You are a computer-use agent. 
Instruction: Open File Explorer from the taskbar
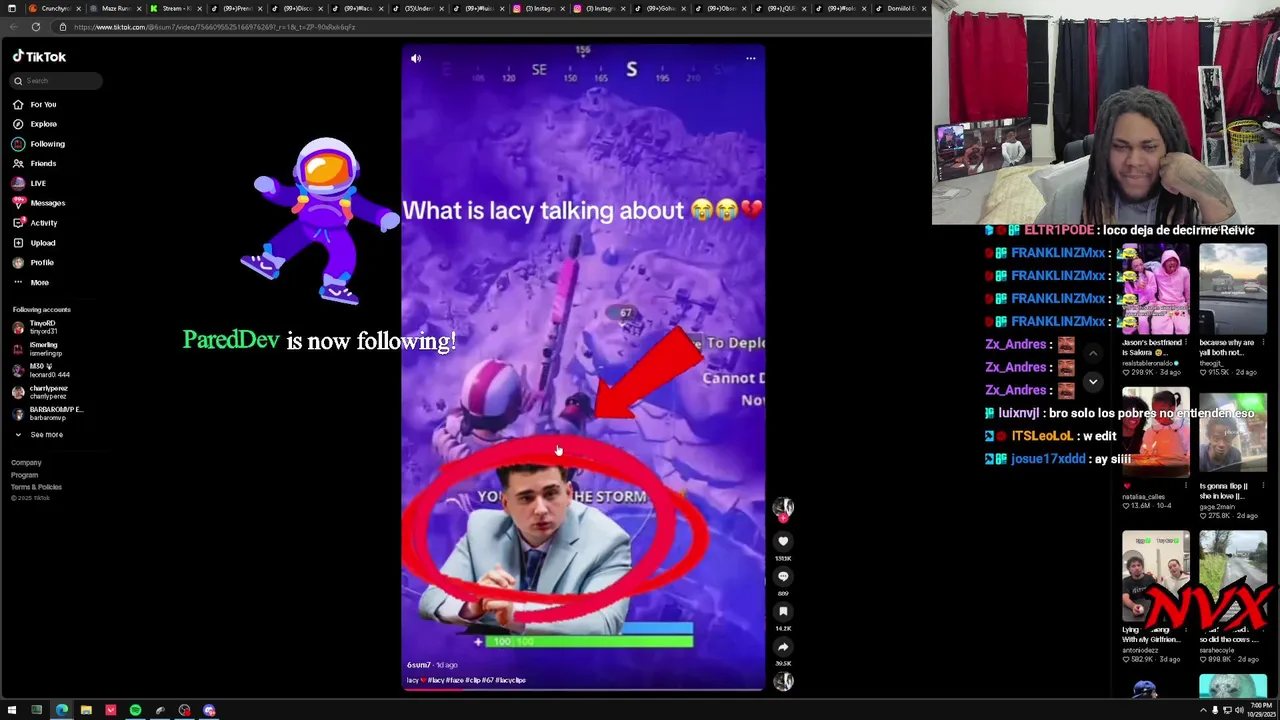pyautogui.click(x=86, y=710)
